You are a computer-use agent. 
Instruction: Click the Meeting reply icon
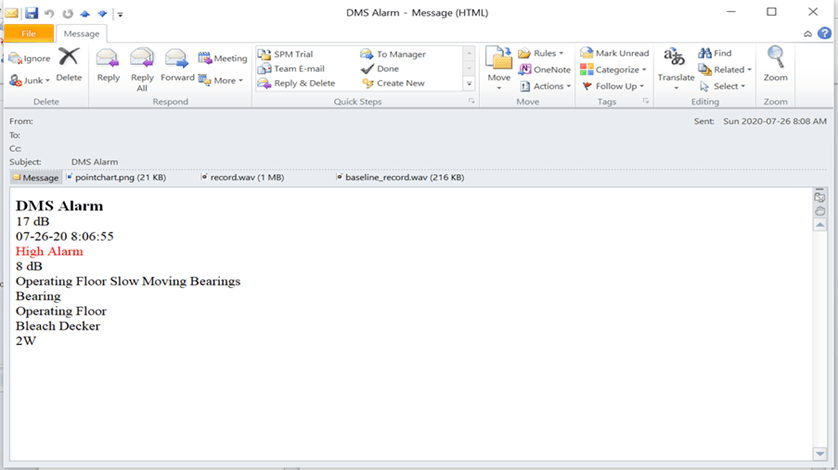click(222, 58)
